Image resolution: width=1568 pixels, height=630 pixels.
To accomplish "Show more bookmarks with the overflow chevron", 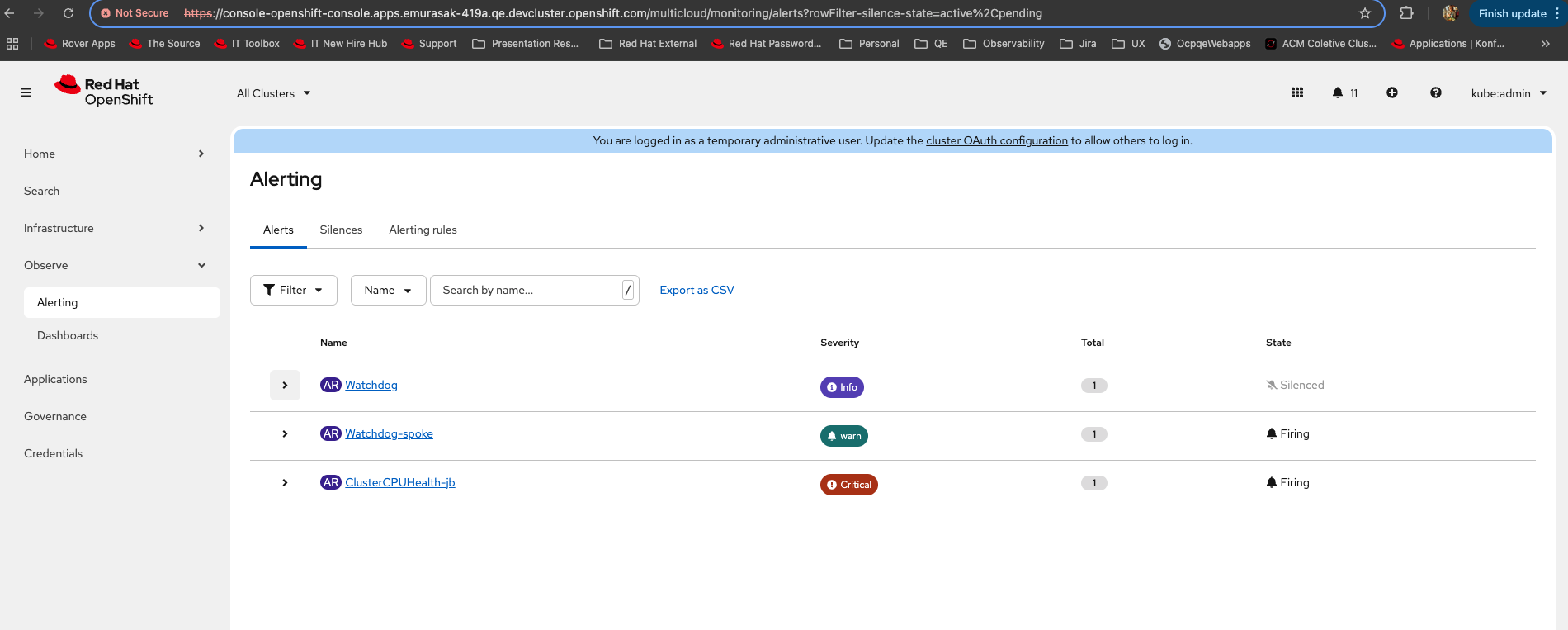I will 1545,44.
